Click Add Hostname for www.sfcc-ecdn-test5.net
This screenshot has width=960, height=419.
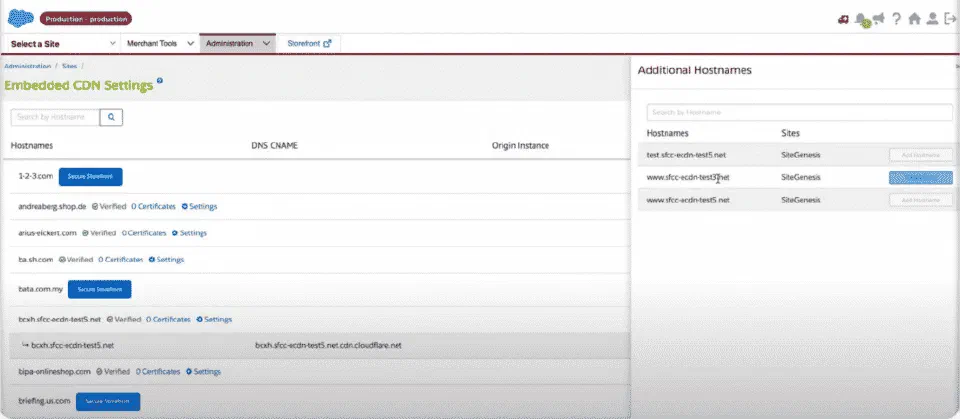tap(921, 200)
